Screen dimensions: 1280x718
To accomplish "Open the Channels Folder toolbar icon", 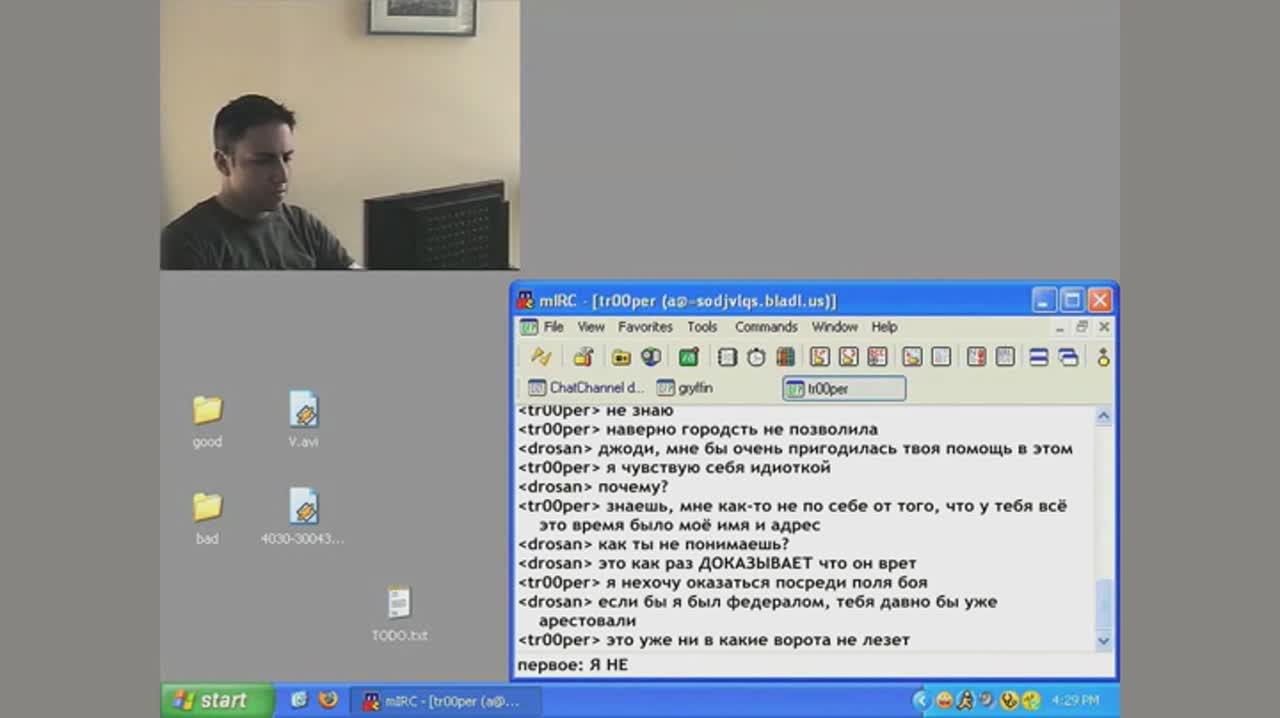I will 621,357.
